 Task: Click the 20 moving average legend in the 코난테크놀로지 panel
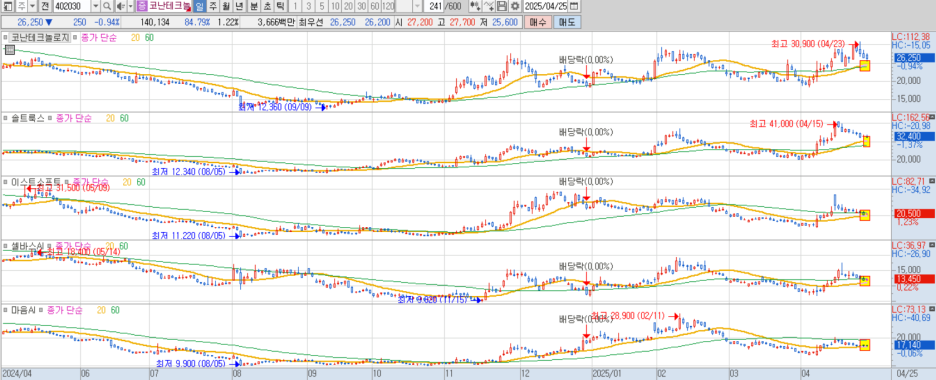coord(136,37)
